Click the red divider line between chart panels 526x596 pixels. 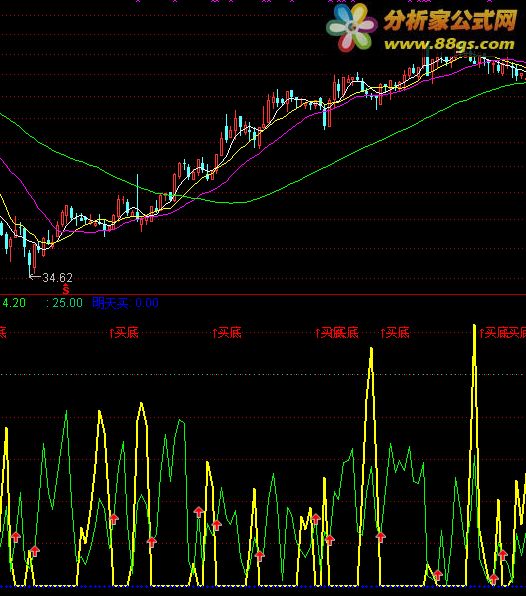(x=263, y=295)
